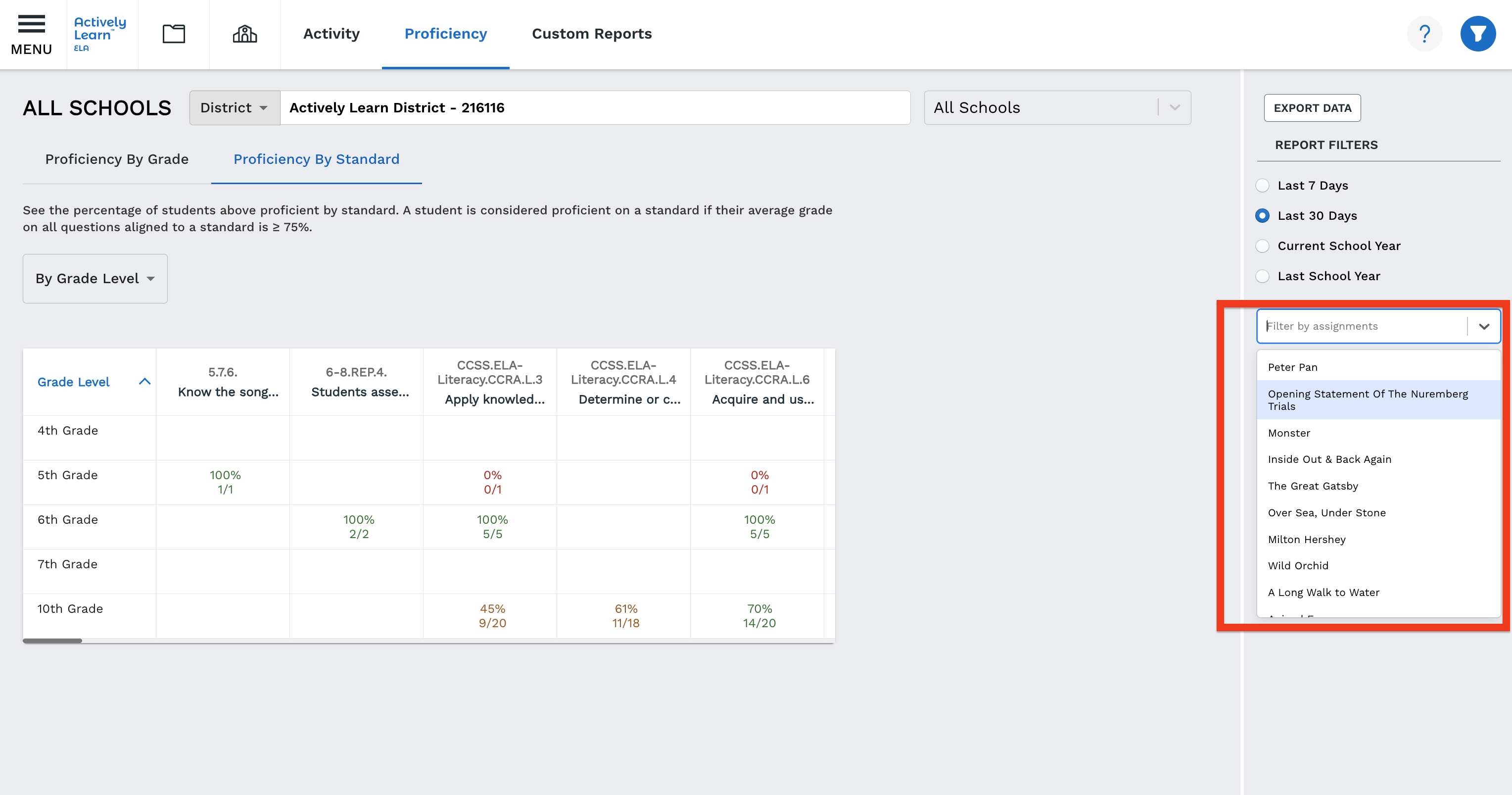The image size is (1512, 795).
Task: Choose Wild Orchid assignment
Action: point(1378,565)
